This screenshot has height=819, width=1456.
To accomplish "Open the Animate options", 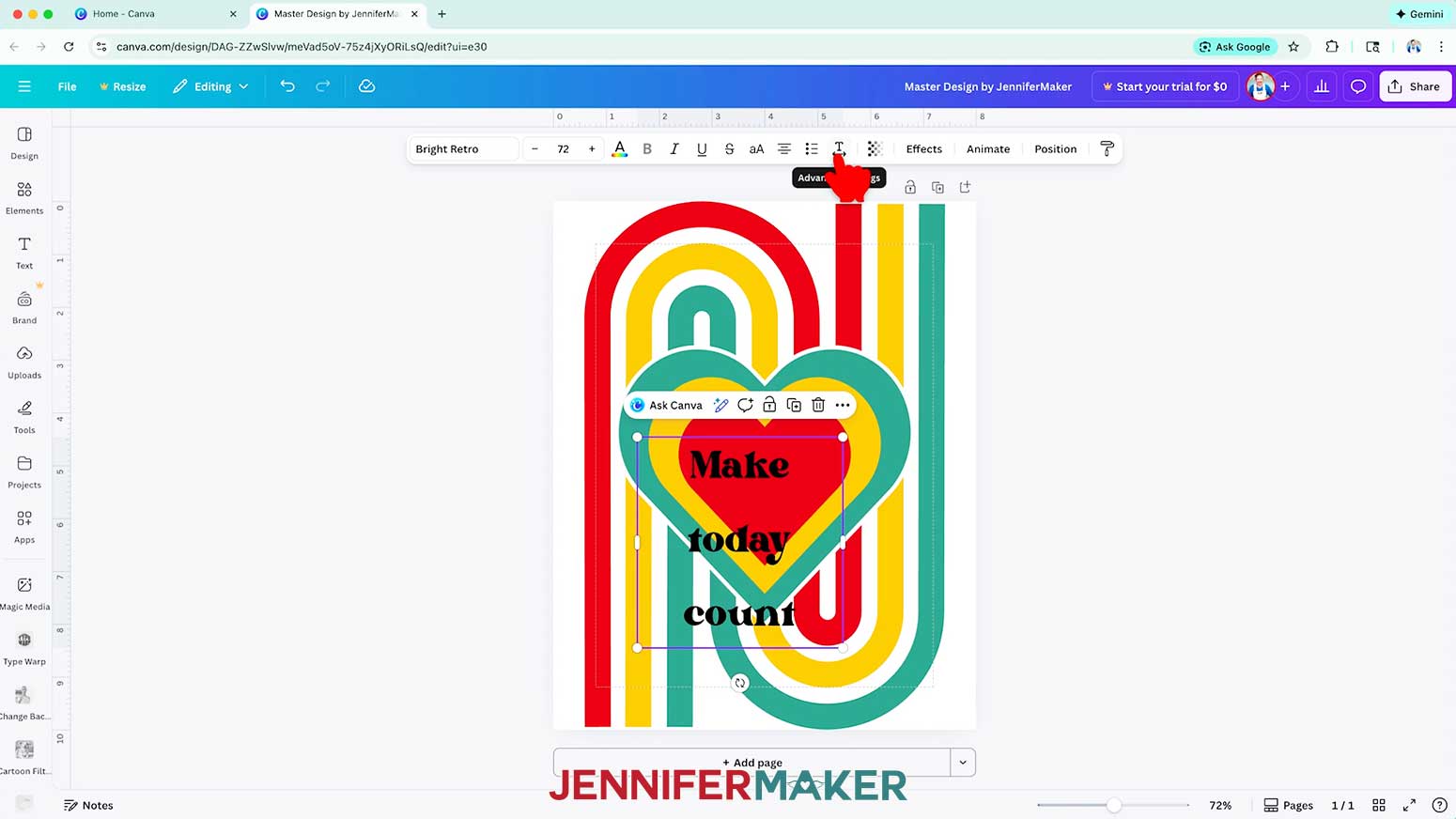I will pos(988,149).
